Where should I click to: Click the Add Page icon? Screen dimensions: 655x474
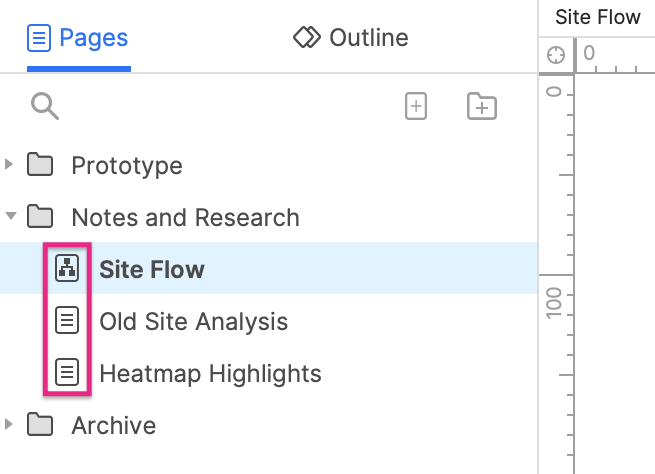[416, 107]
